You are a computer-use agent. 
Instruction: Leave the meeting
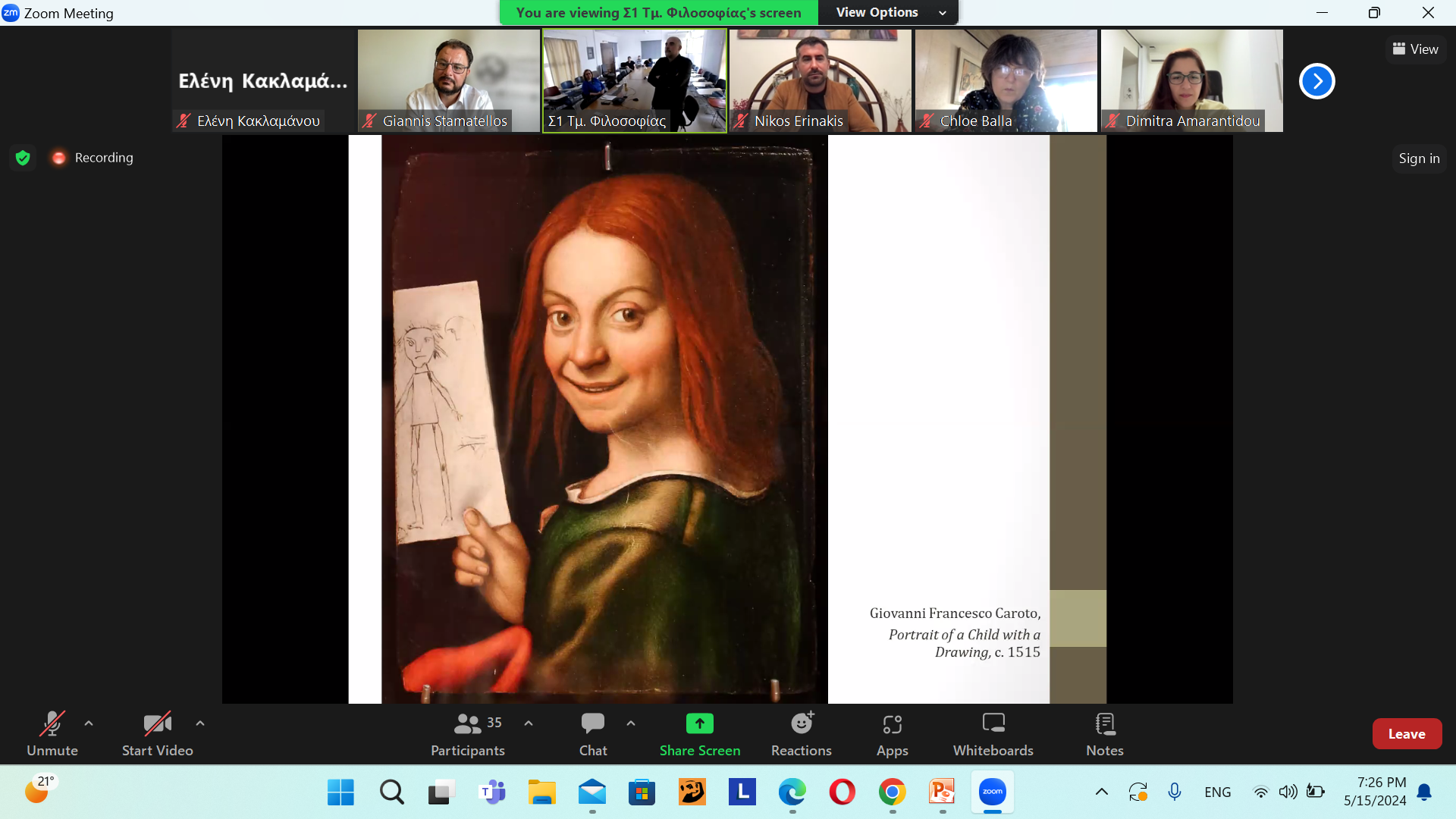(x=1407, y=733)
